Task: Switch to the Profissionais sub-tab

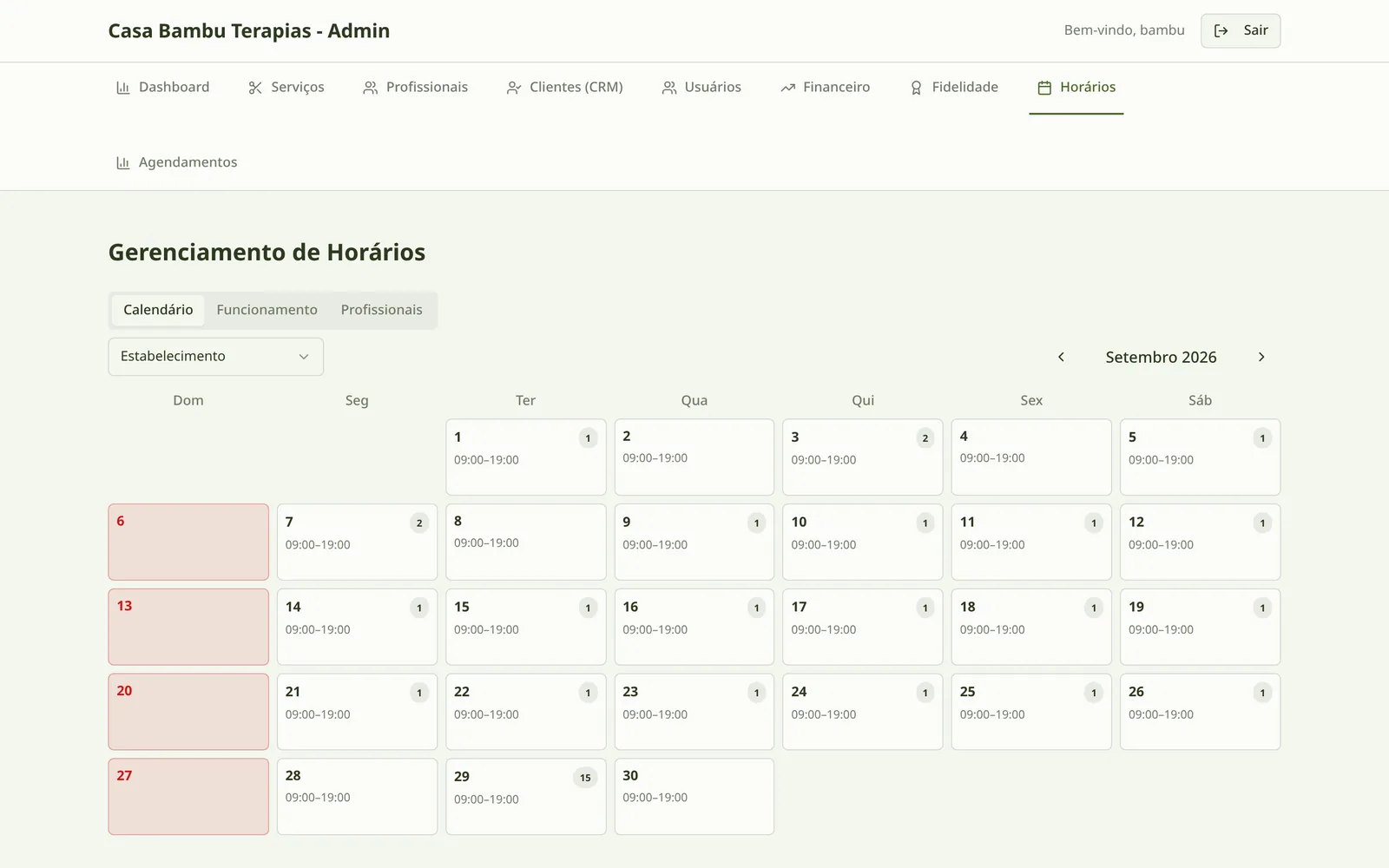Action: tap(381, 310)
